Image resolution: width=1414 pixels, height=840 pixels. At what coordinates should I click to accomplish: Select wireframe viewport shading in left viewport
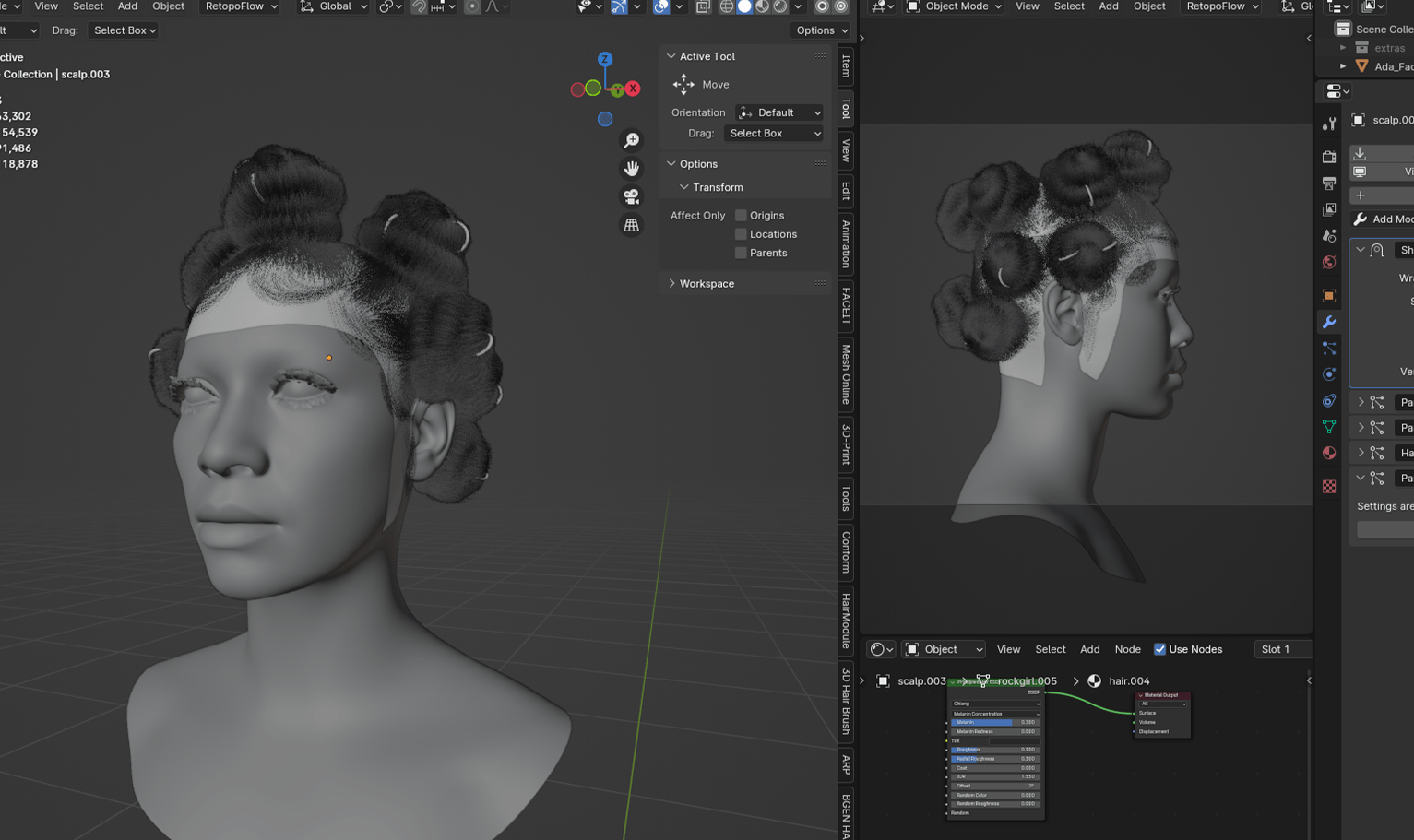click(x=727, y=6)
